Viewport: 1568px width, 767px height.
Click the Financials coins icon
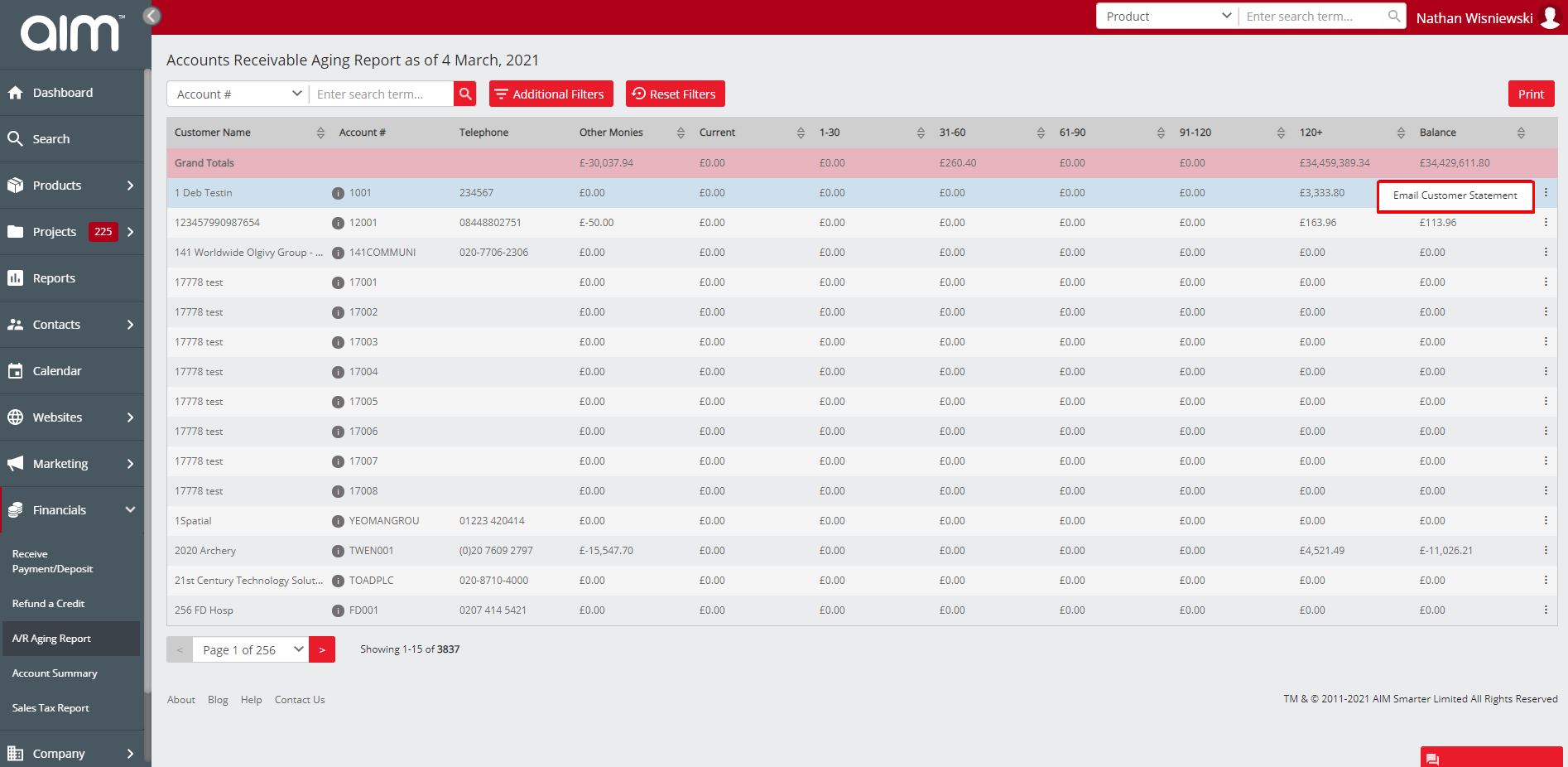(x=15, y=509)
